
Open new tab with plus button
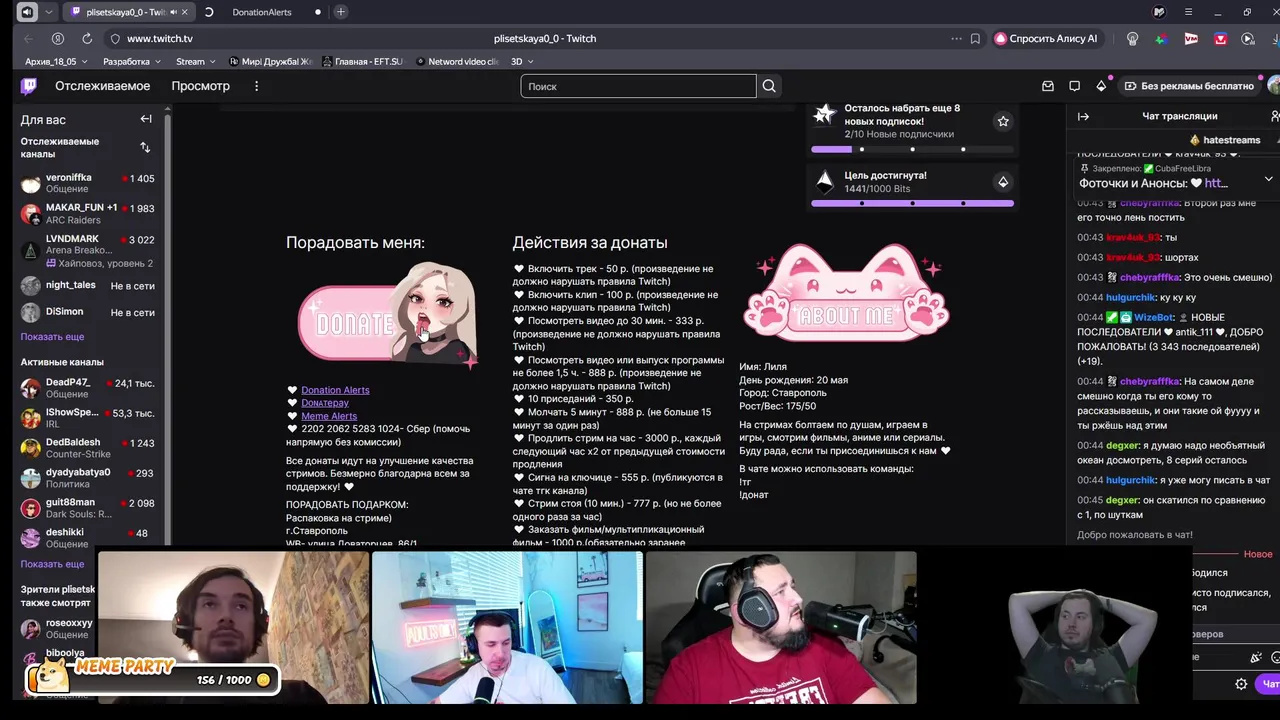[341, 12]
